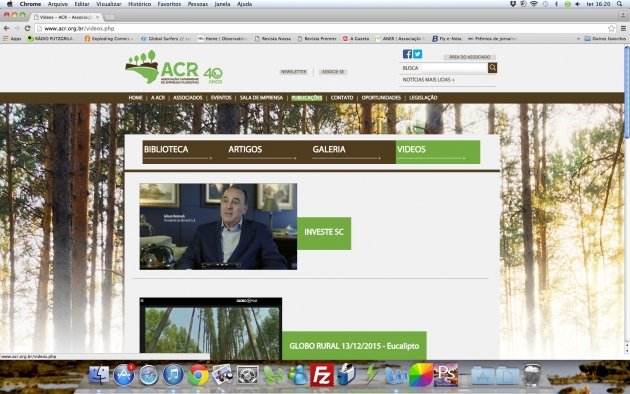The height and width of the screenshot is (394, 630).
Task: Open SALA DE IMPRENSA page
Action: click(x=261, y=98)
